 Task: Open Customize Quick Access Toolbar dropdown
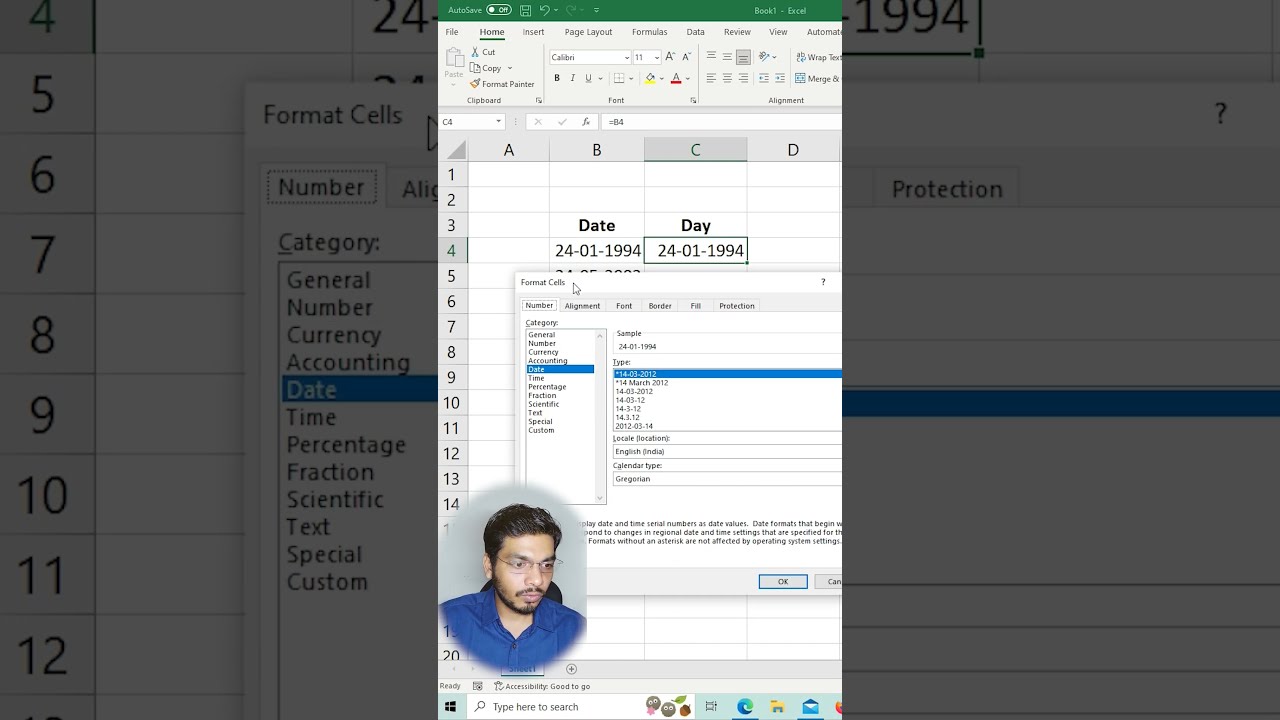point(597,10)
